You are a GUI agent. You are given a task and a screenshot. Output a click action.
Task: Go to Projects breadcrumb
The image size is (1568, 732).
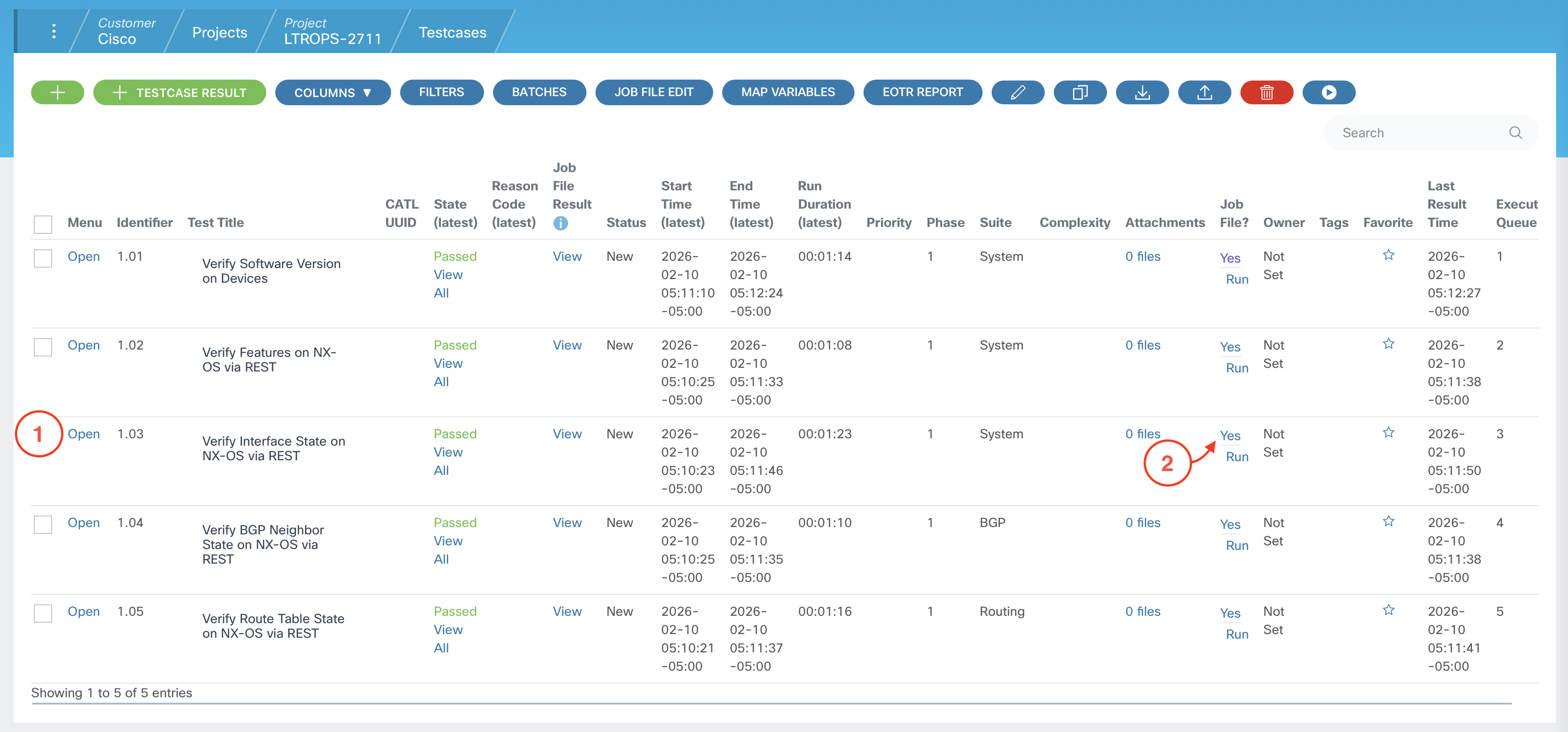pyautogui.click(x=219, y=32)
